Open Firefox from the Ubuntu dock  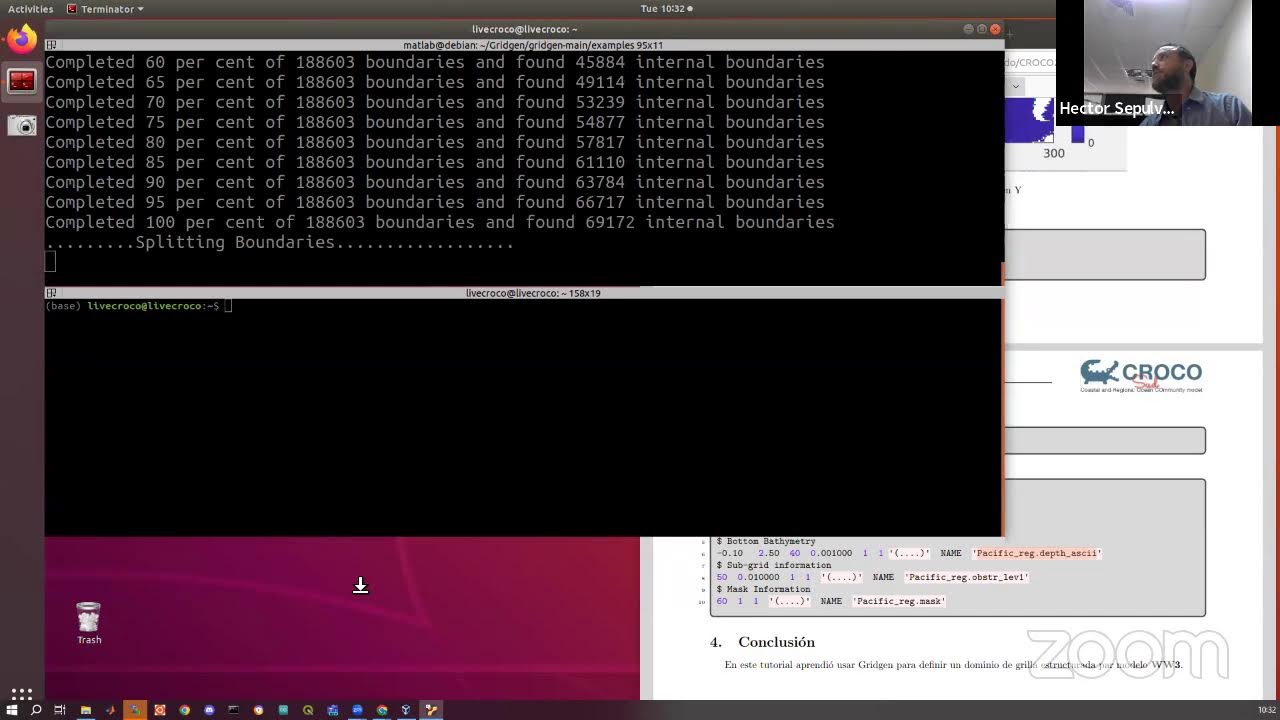[21, 40]
